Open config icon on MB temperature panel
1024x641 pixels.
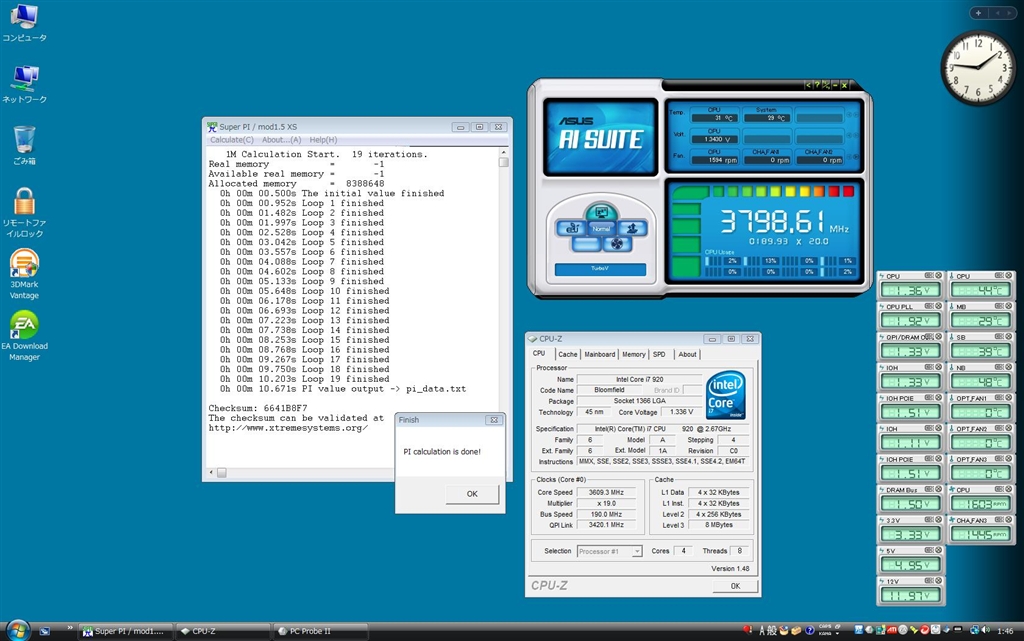[x=999, y=305]
